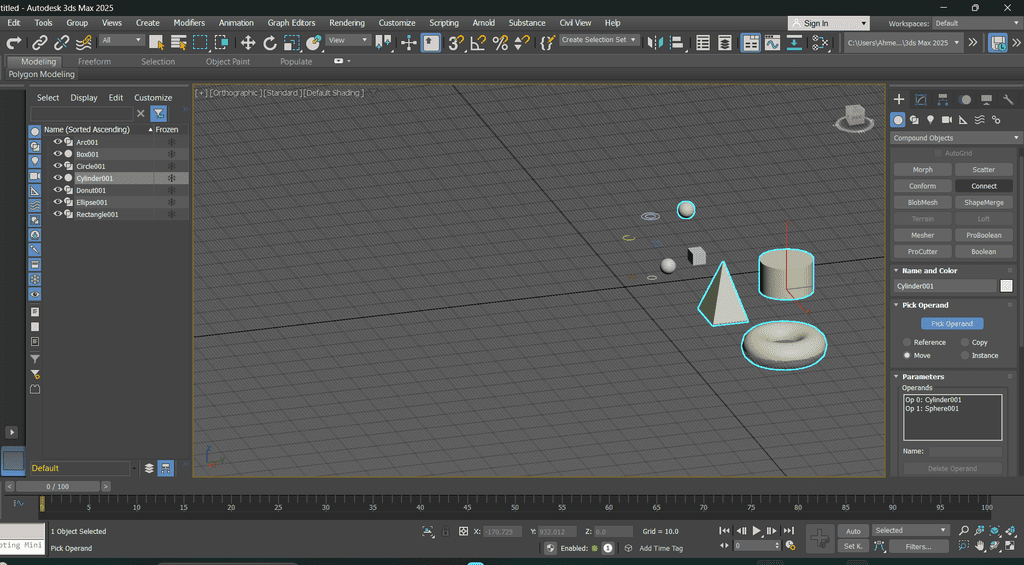Open the Selected key filter dropdown

click(x=910, y=530)
